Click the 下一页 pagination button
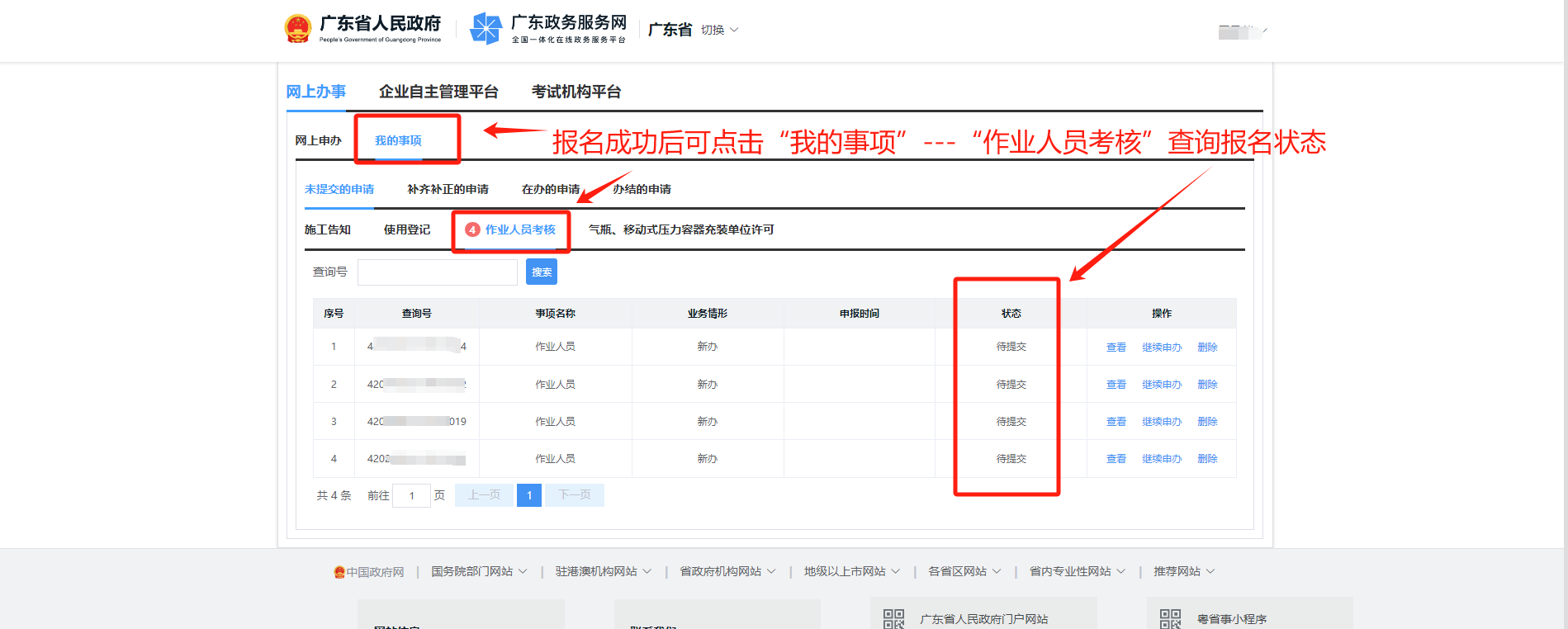This screenshot has height=629, width=1568. pyautogui.click(x=574, y=495)
